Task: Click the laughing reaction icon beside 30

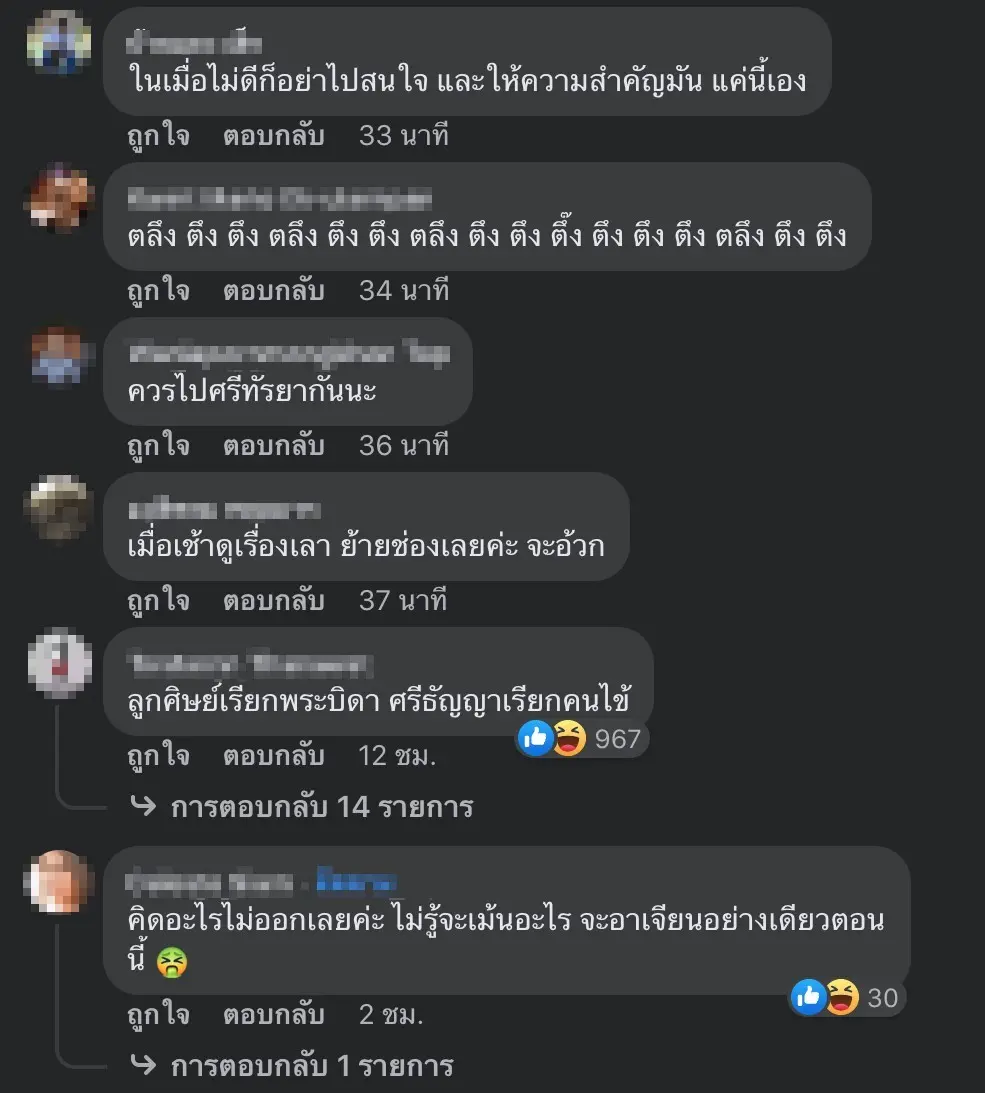Action: [x=842, y=998]
